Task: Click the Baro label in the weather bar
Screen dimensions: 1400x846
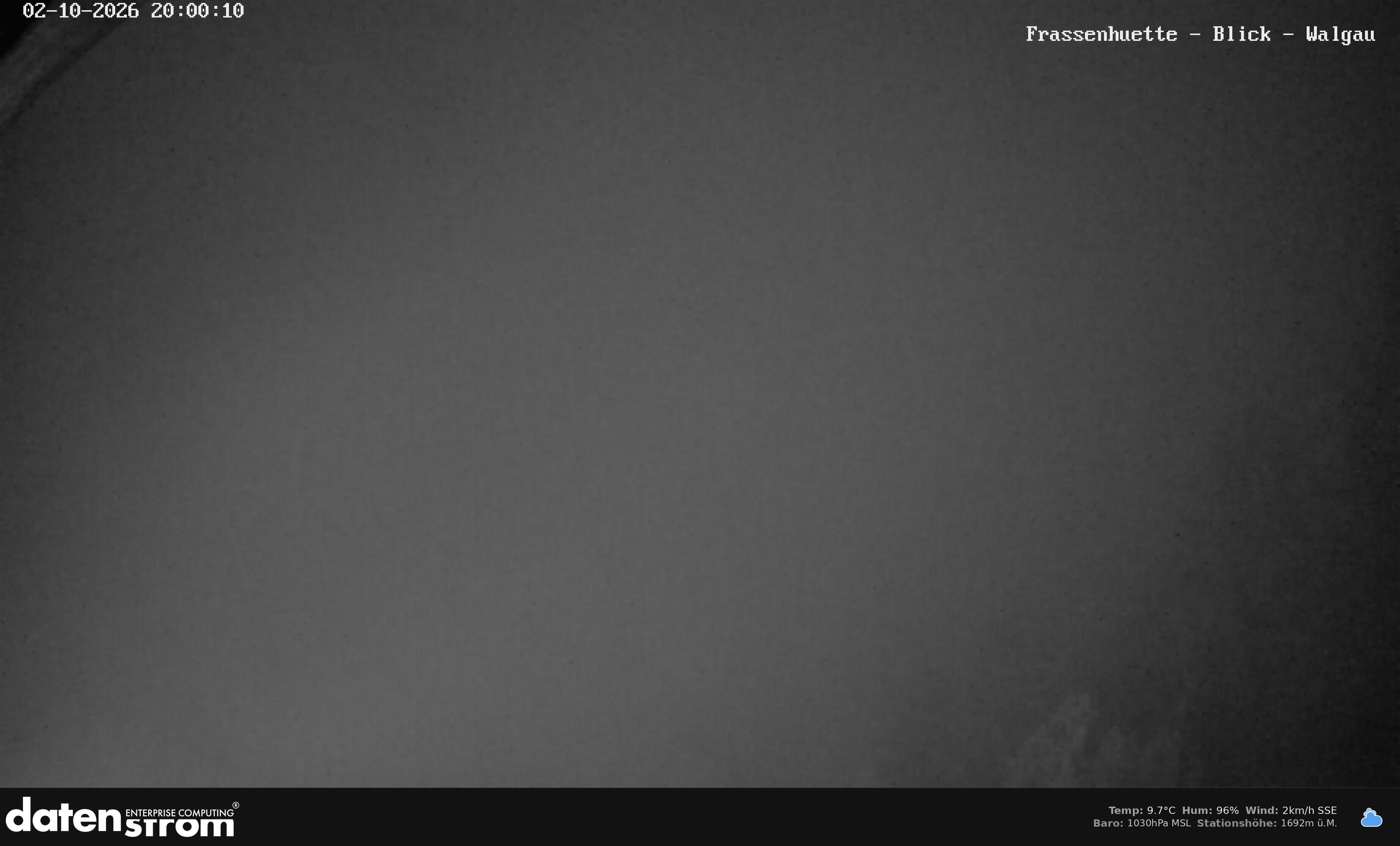Action: [1108, 823]
